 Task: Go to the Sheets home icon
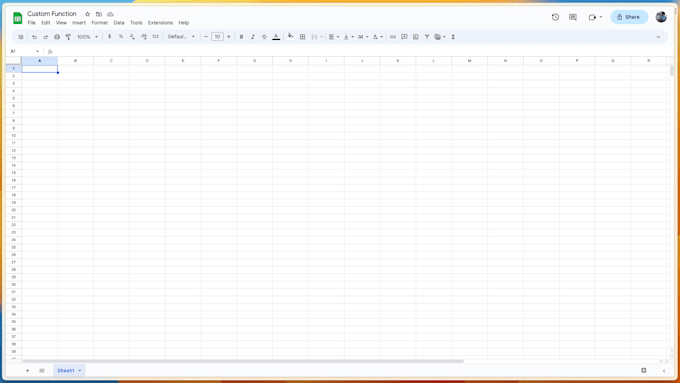(x=17, y=18)
